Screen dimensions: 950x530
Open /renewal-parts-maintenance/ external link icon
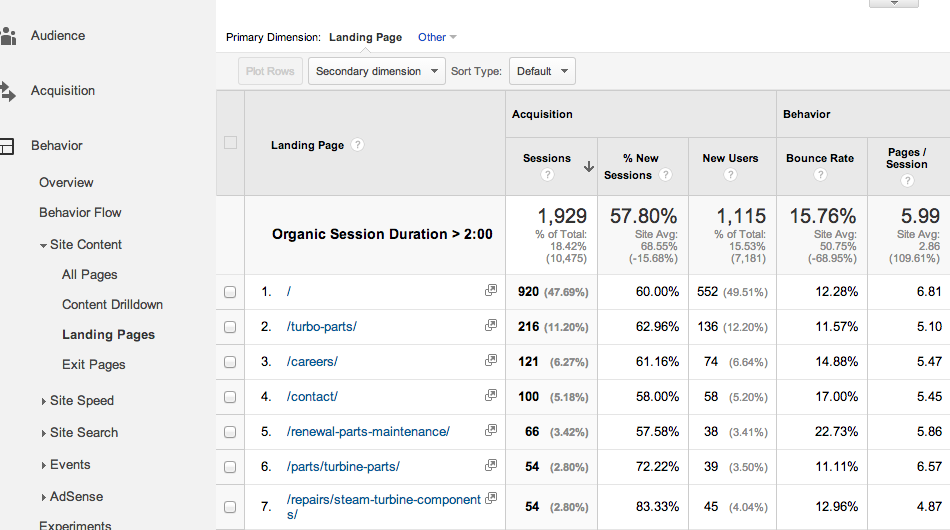tap(491, 430)
